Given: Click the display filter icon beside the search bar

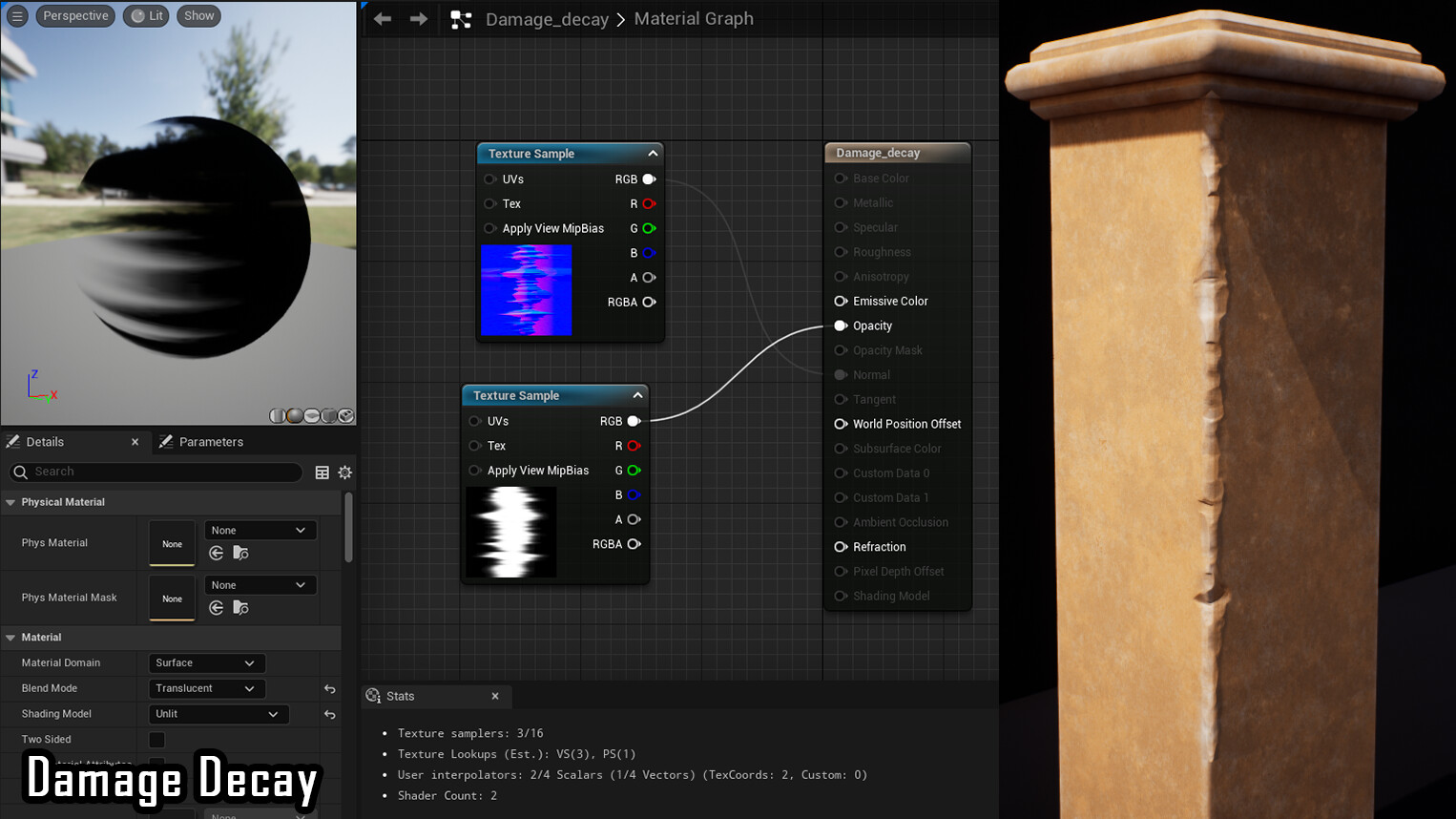Looking at the screenshot, I should [x=322, y=472].
